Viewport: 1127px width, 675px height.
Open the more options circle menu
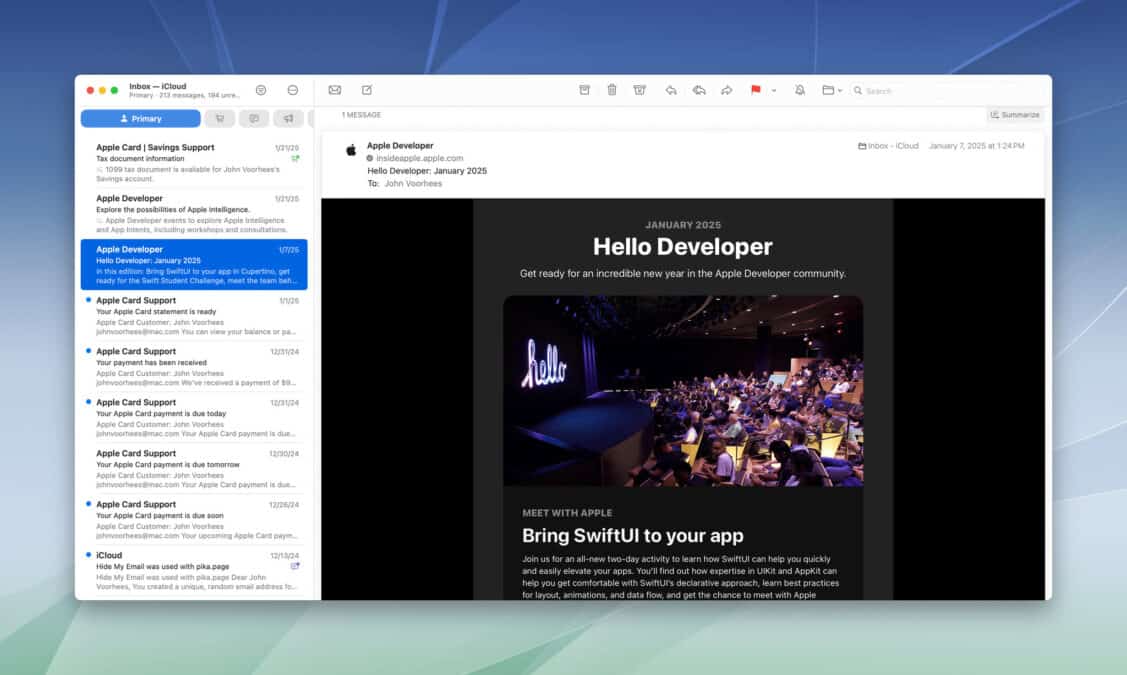click(293, 90)
